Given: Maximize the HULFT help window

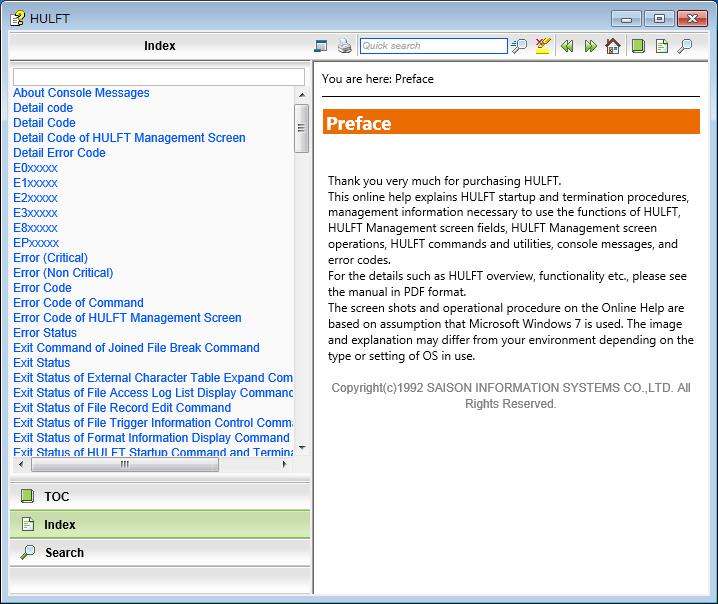Looking at the screenshot, I should [x=658, y=19].
